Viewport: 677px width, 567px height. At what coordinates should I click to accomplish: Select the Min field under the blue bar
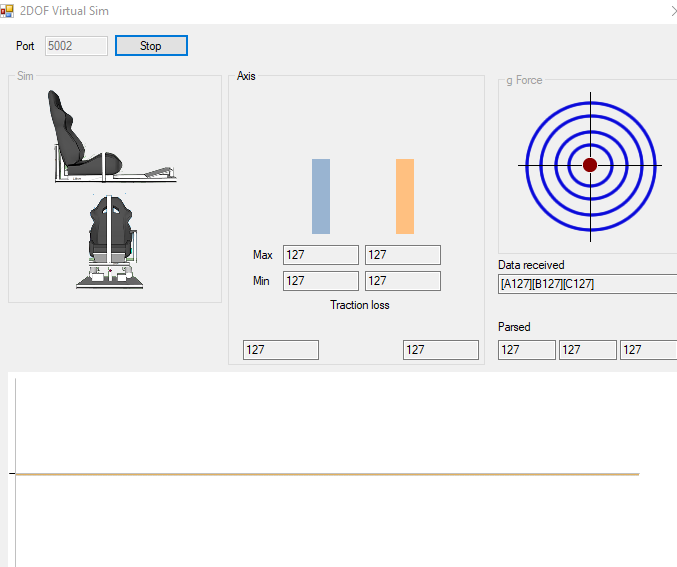pos(321,281)
